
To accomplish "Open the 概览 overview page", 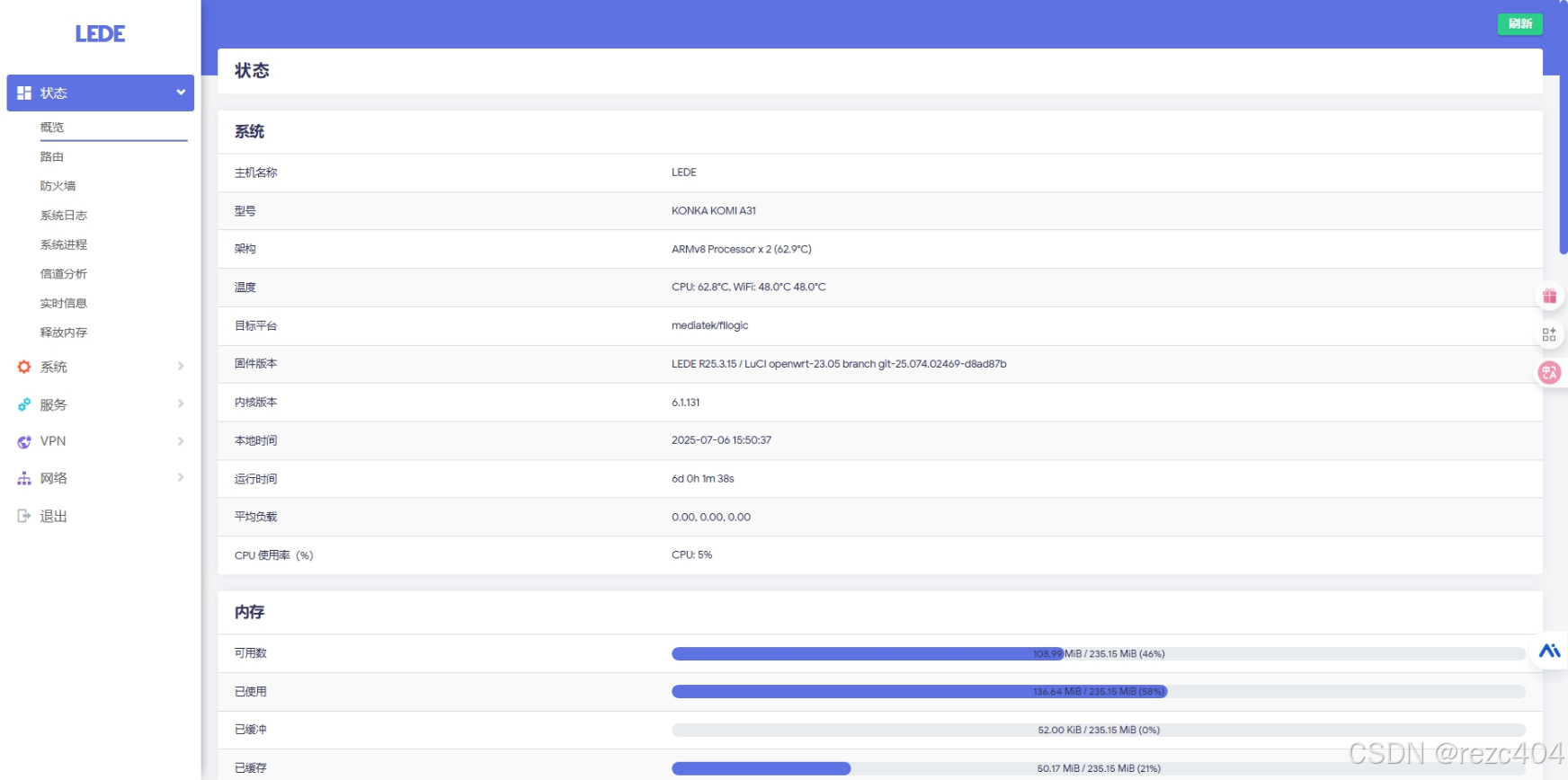I will [52, 128].
